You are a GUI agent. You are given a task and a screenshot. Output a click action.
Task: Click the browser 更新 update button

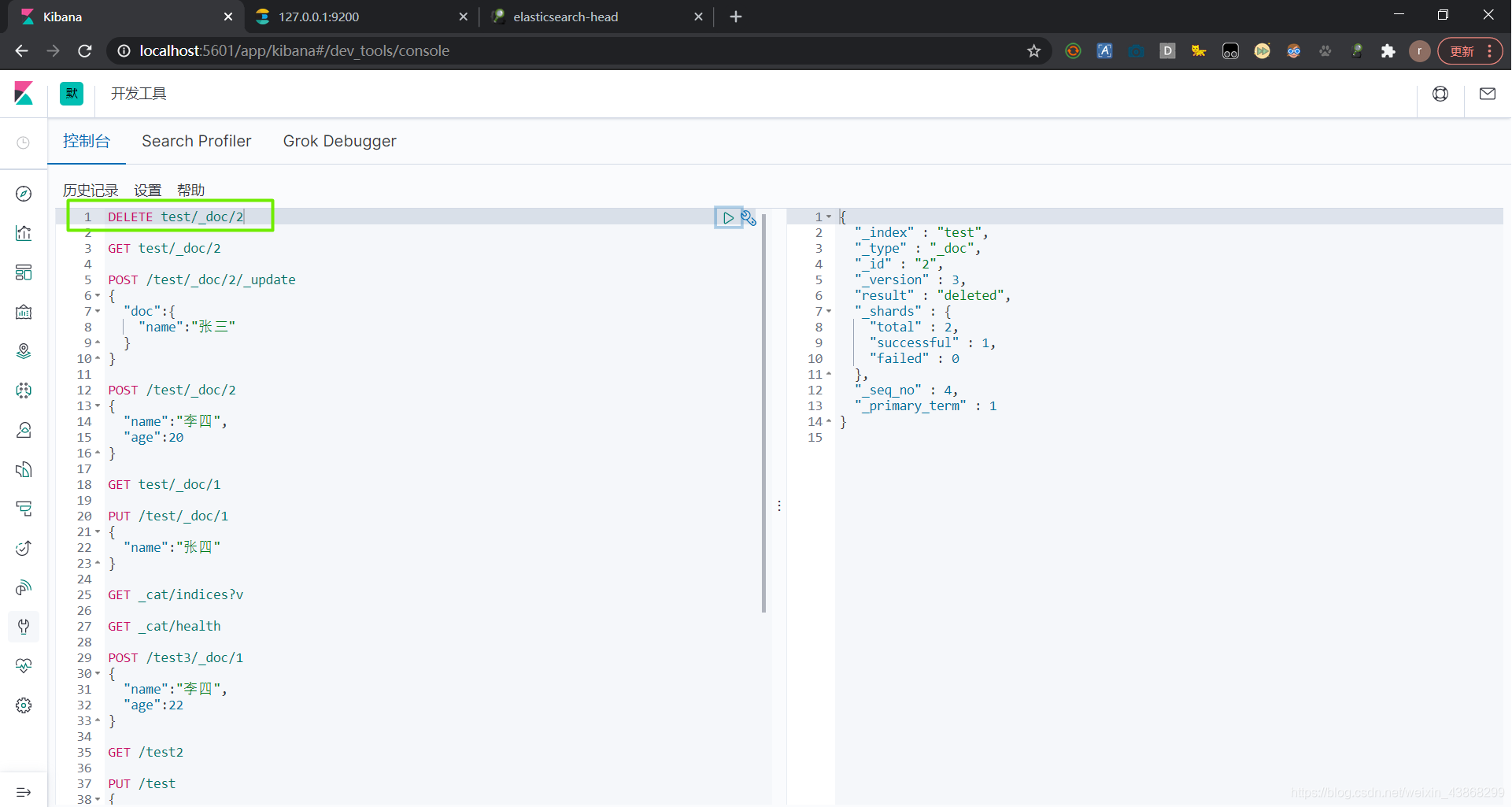[x=1469, y=51]
